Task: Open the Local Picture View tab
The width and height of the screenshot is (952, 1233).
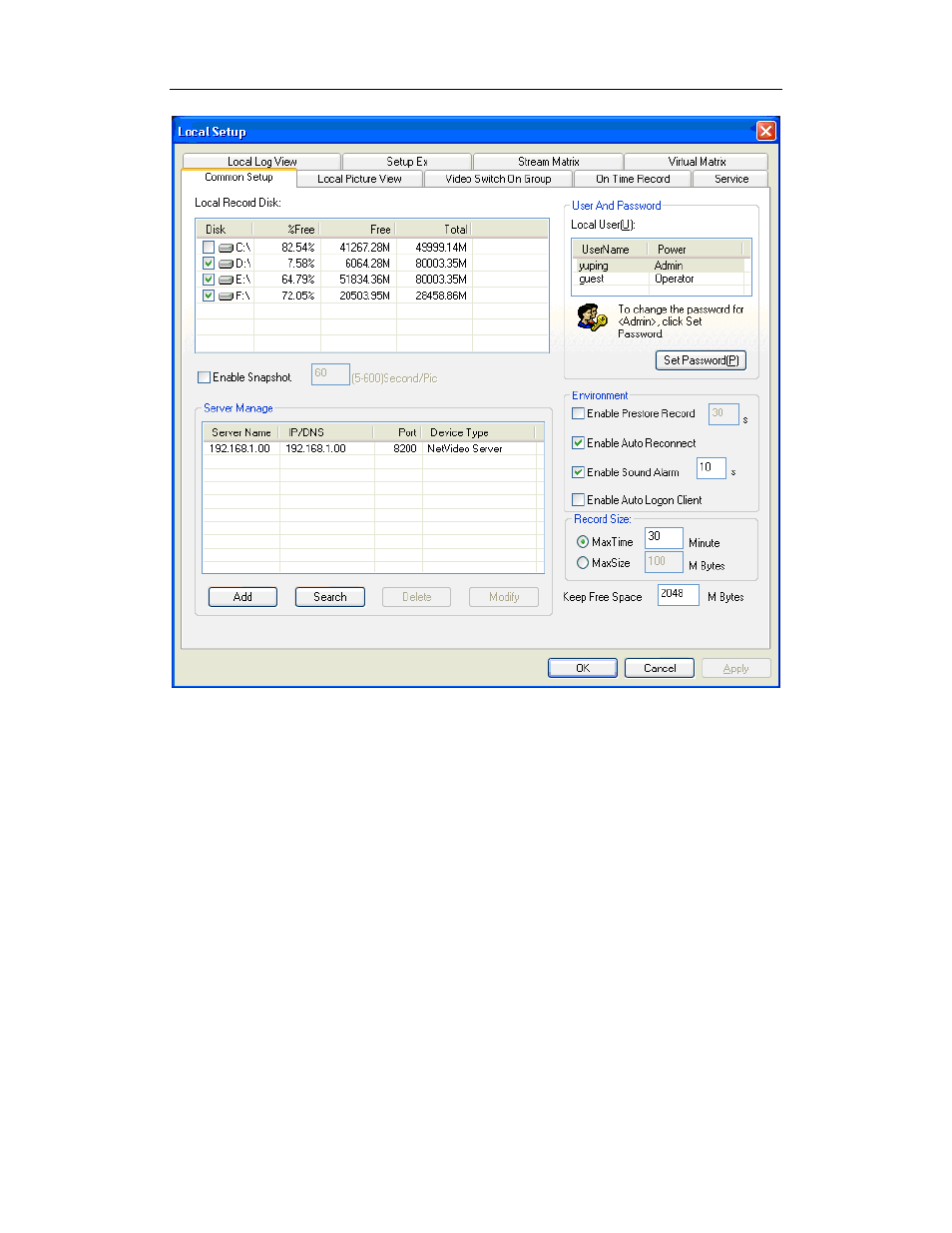Action: pyautogui.click(x=359, y=179)
